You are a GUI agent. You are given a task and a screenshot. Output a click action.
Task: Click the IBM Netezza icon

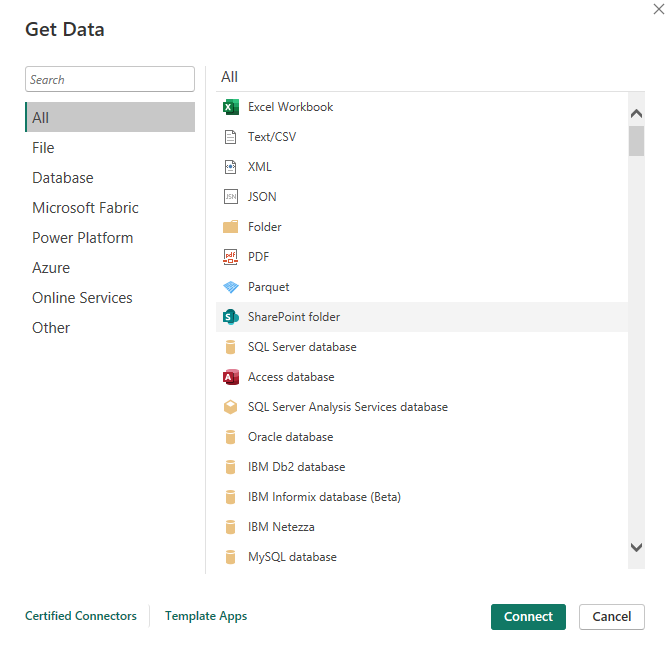[230, 527]
